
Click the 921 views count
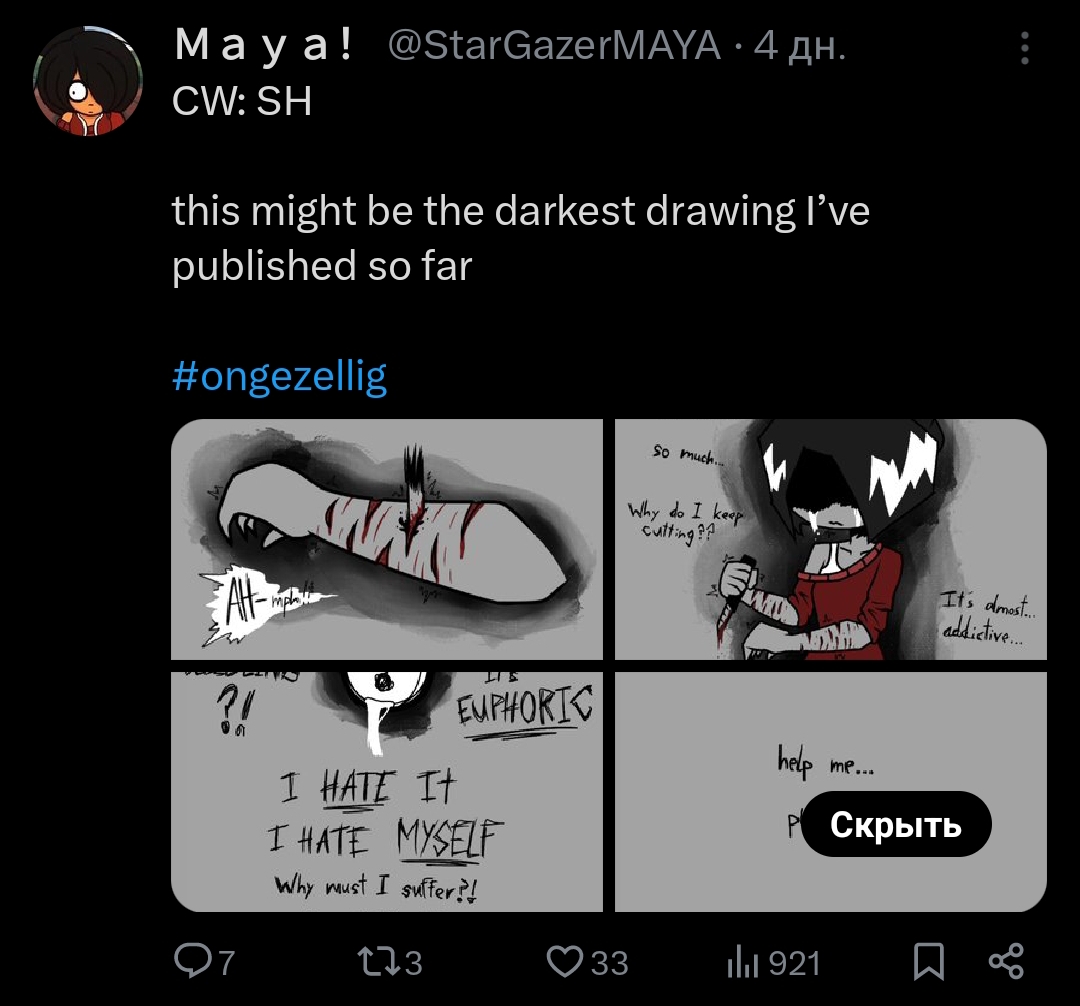[x=794, y=963]
